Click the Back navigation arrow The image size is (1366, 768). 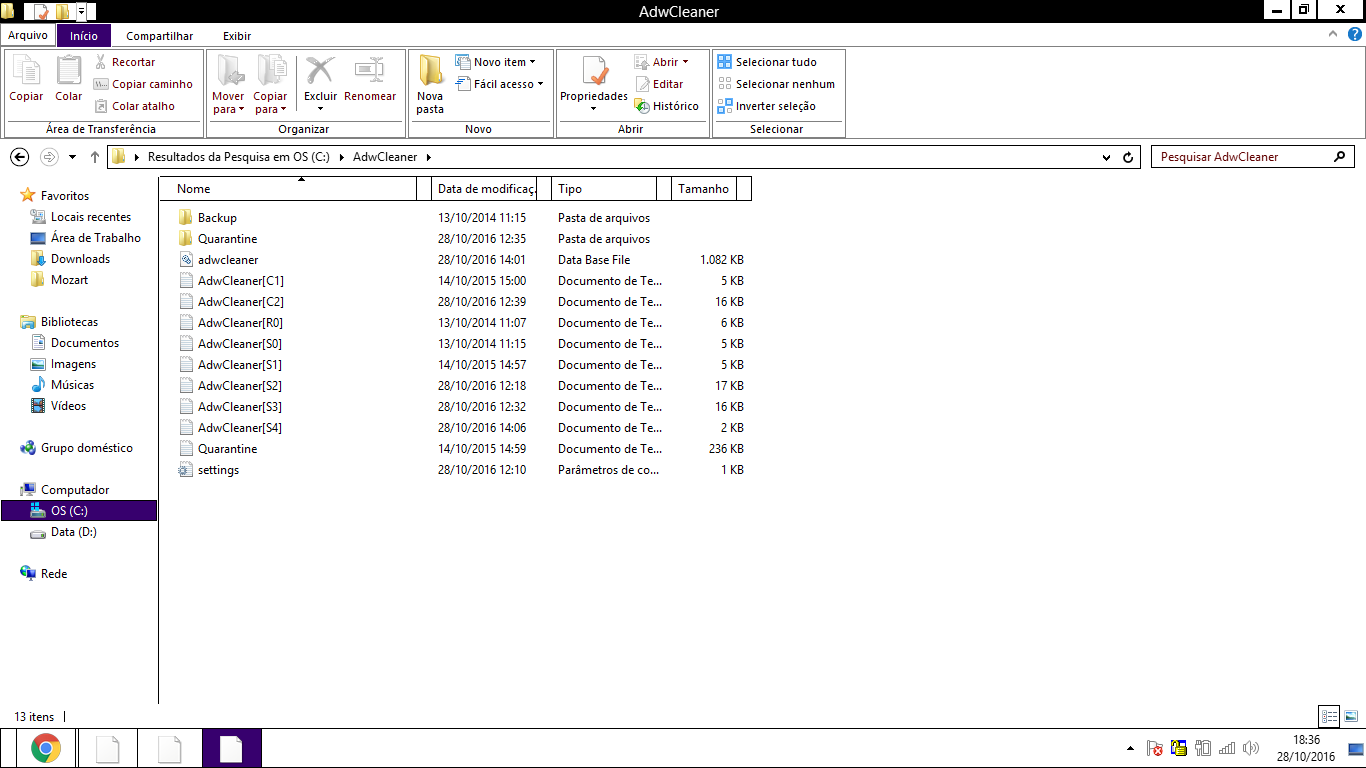(x=19, y=157)
